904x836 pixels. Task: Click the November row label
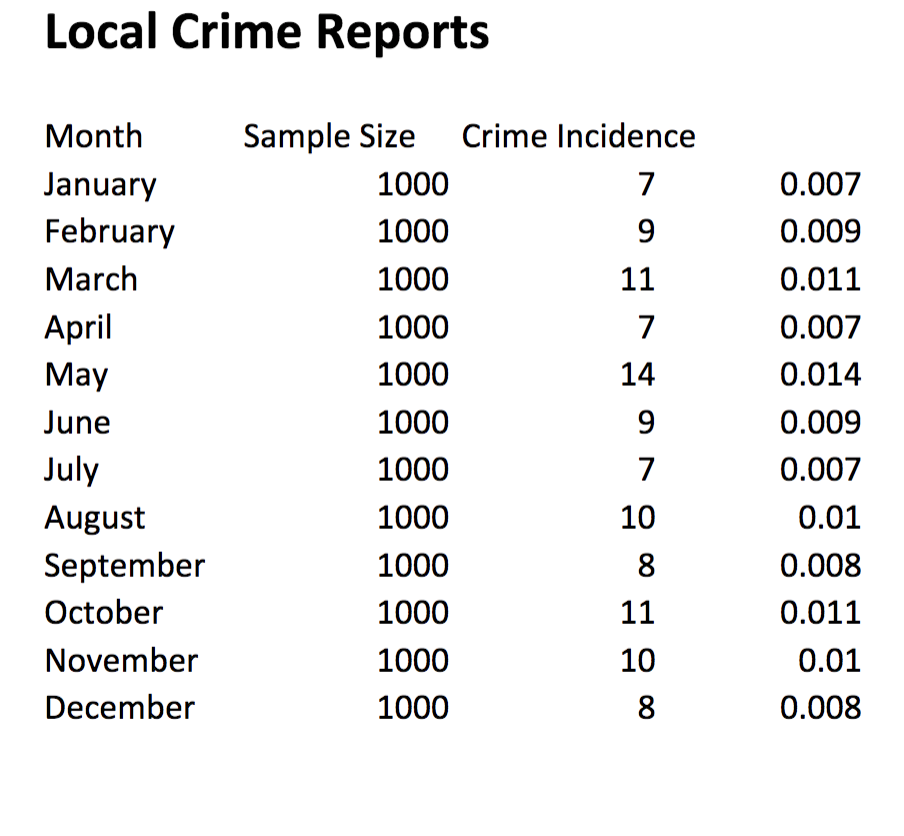click(121, 660)
